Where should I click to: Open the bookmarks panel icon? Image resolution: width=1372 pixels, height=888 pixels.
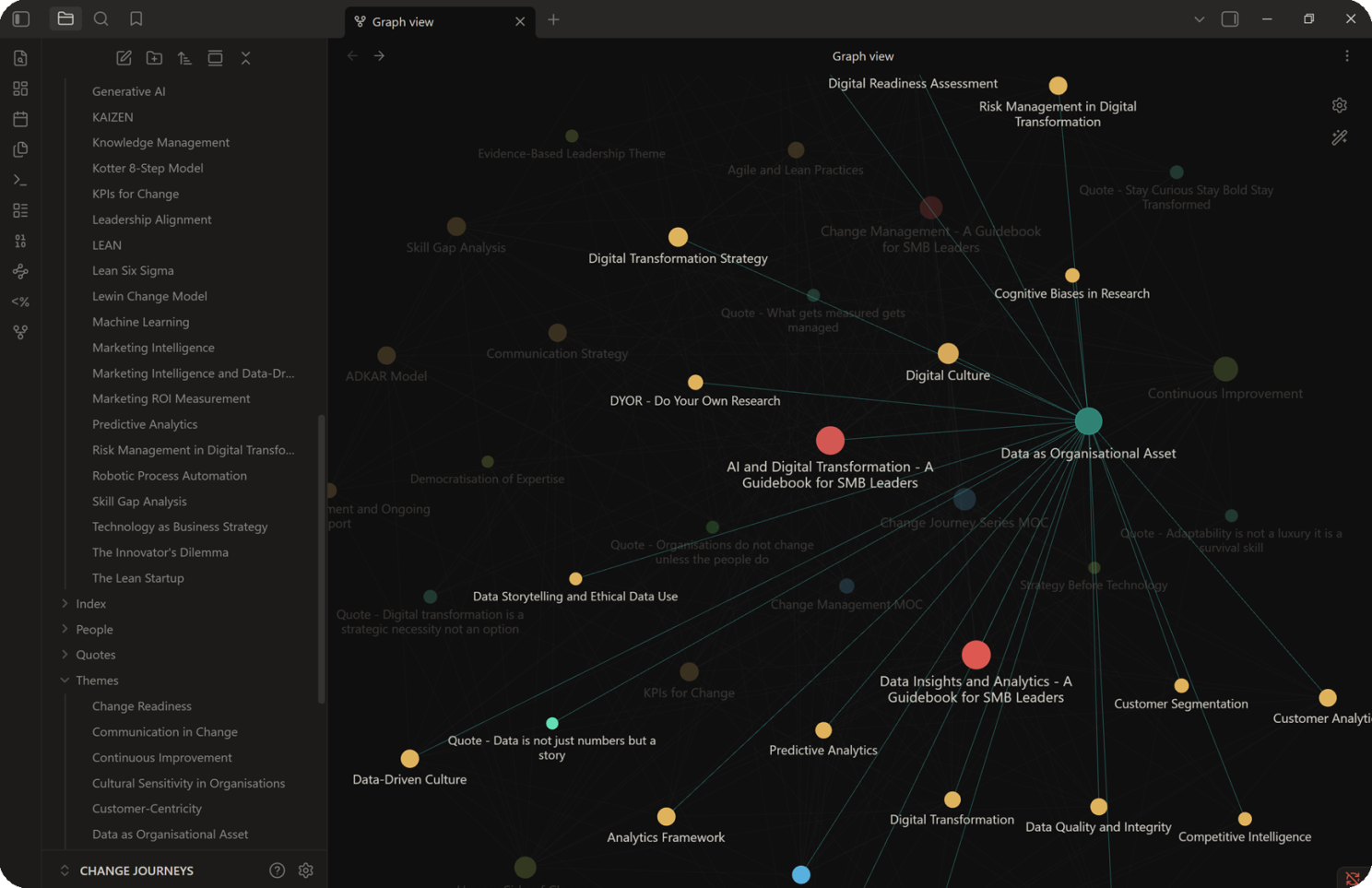click(x=136, y=18)
